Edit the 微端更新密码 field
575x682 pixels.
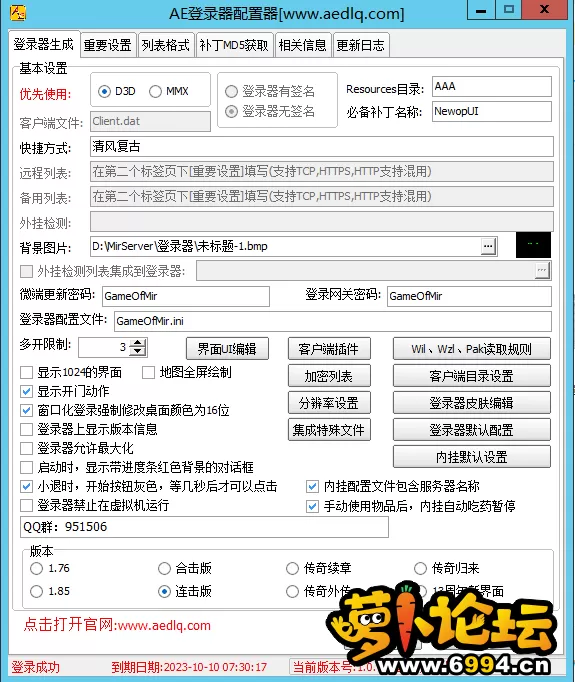186,296
